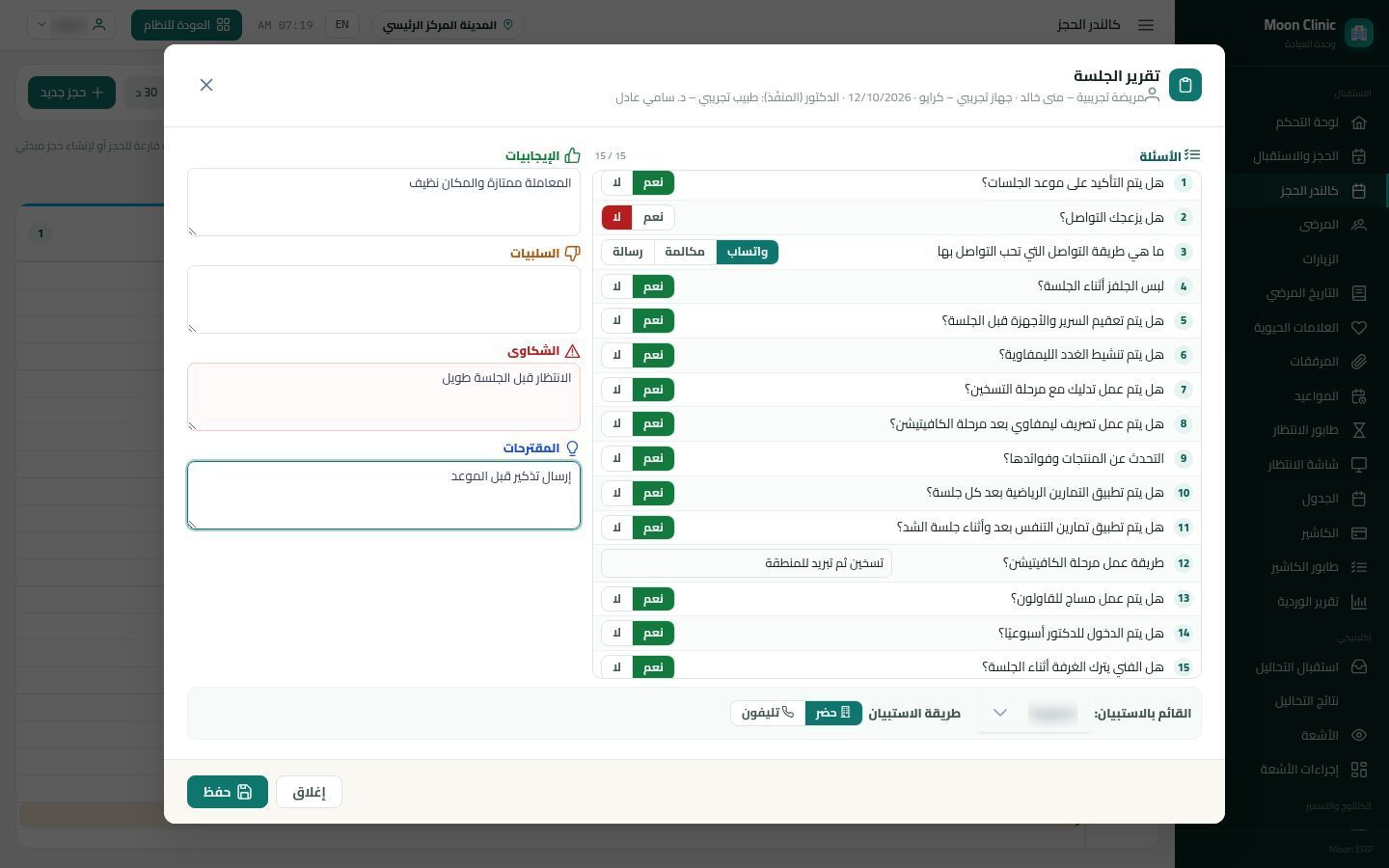1389x868 pixels.
Task: Save the session report with حفظ
Action: [228, 792]
